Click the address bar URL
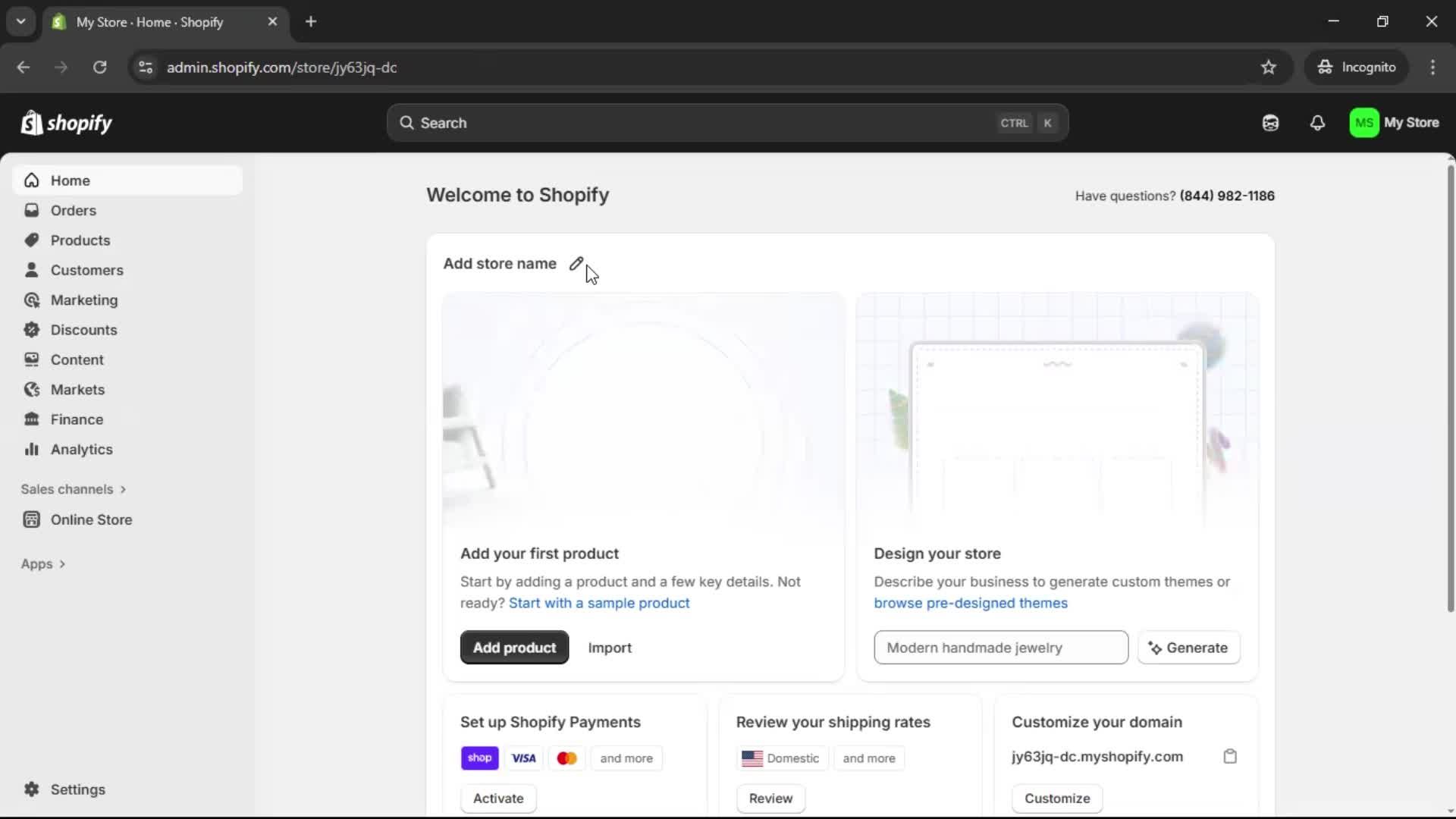1456x819 pixels. tap(281, 67)
